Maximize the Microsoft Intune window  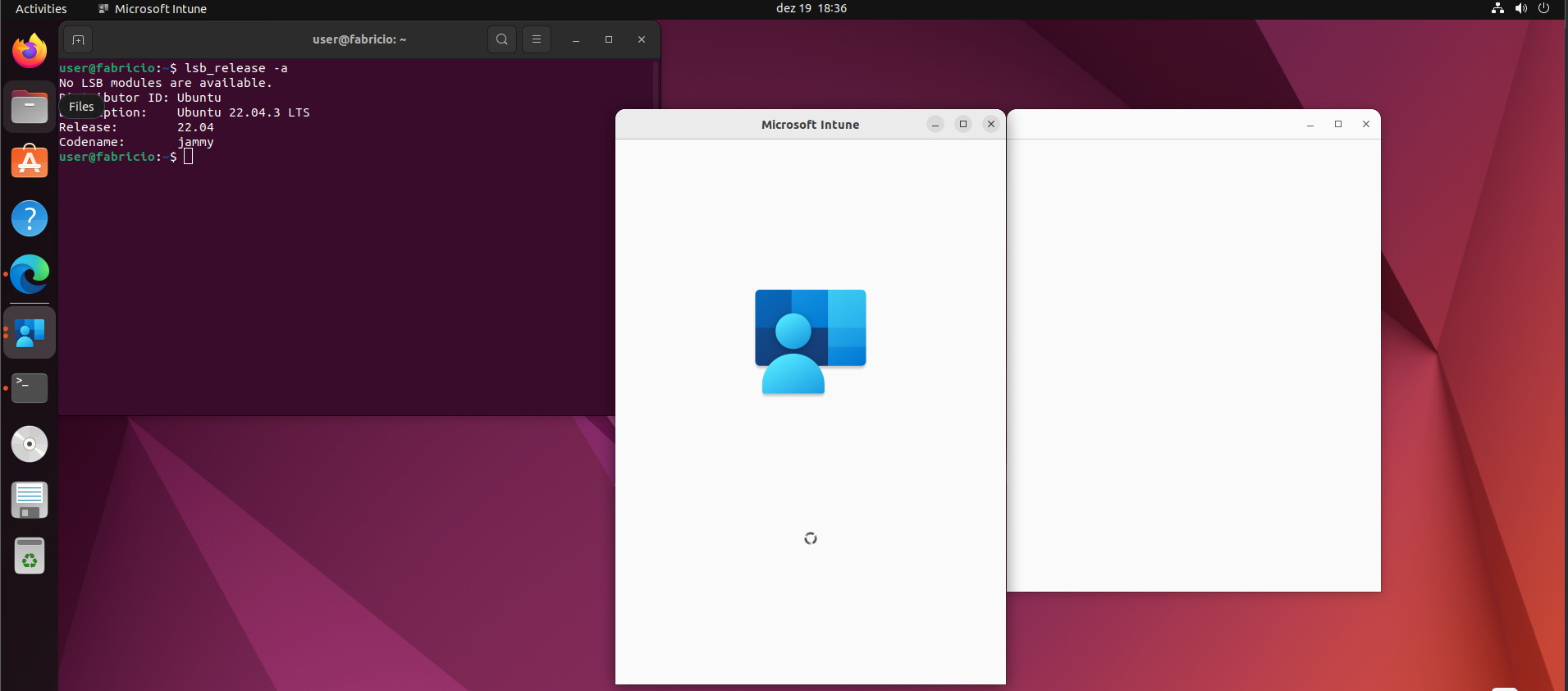[963, 124]
